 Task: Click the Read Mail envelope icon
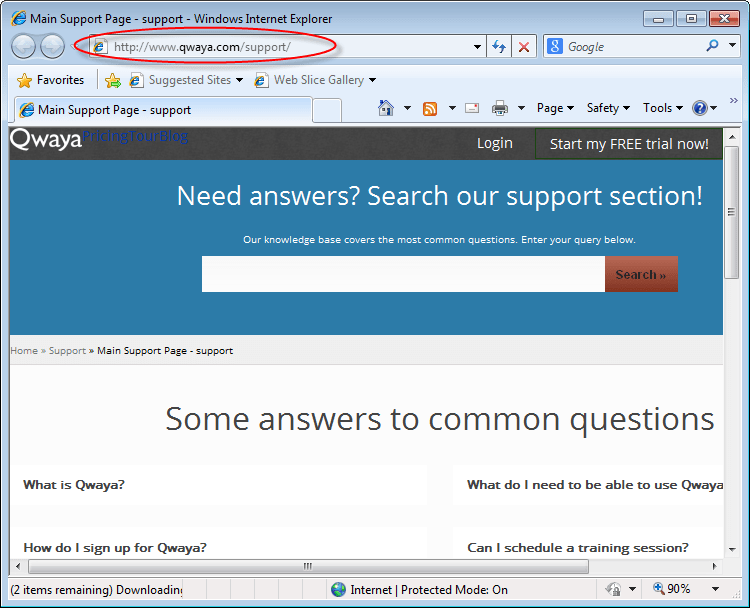pyautogui.click(x=472, y=108)
